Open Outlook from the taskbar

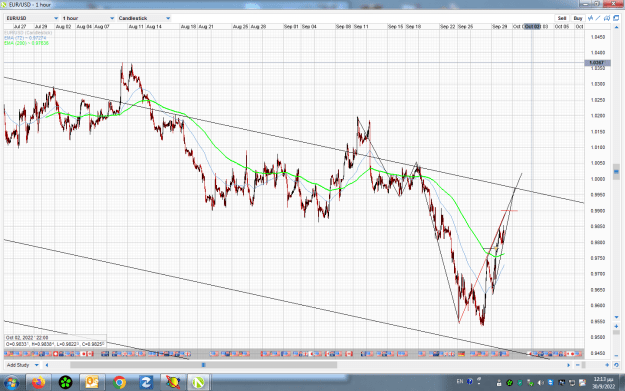[92, 383]
